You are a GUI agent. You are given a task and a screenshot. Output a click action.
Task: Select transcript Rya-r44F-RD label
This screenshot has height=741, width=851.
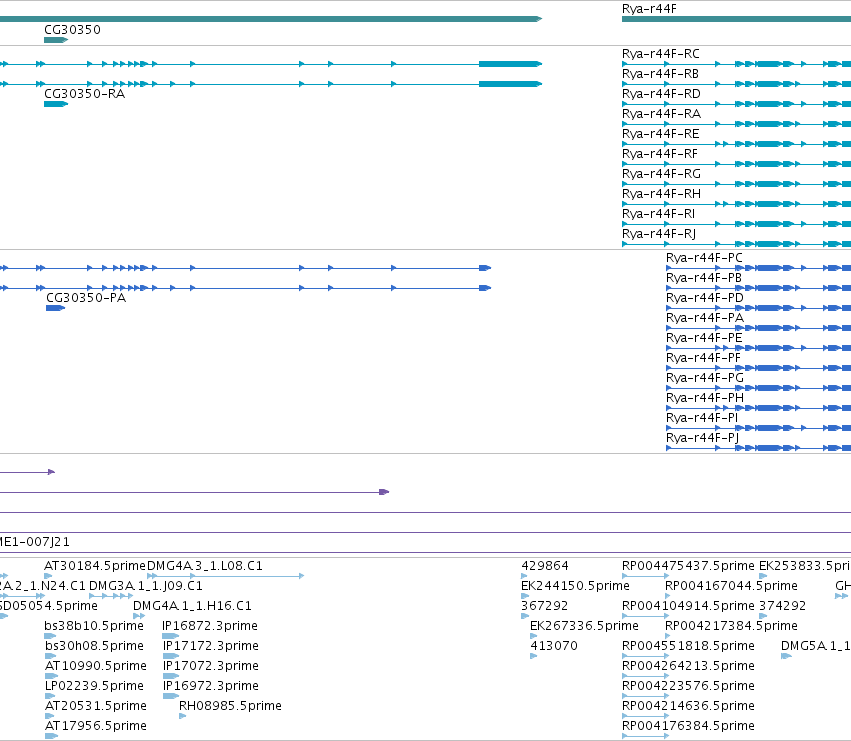[x=661, y=94]
